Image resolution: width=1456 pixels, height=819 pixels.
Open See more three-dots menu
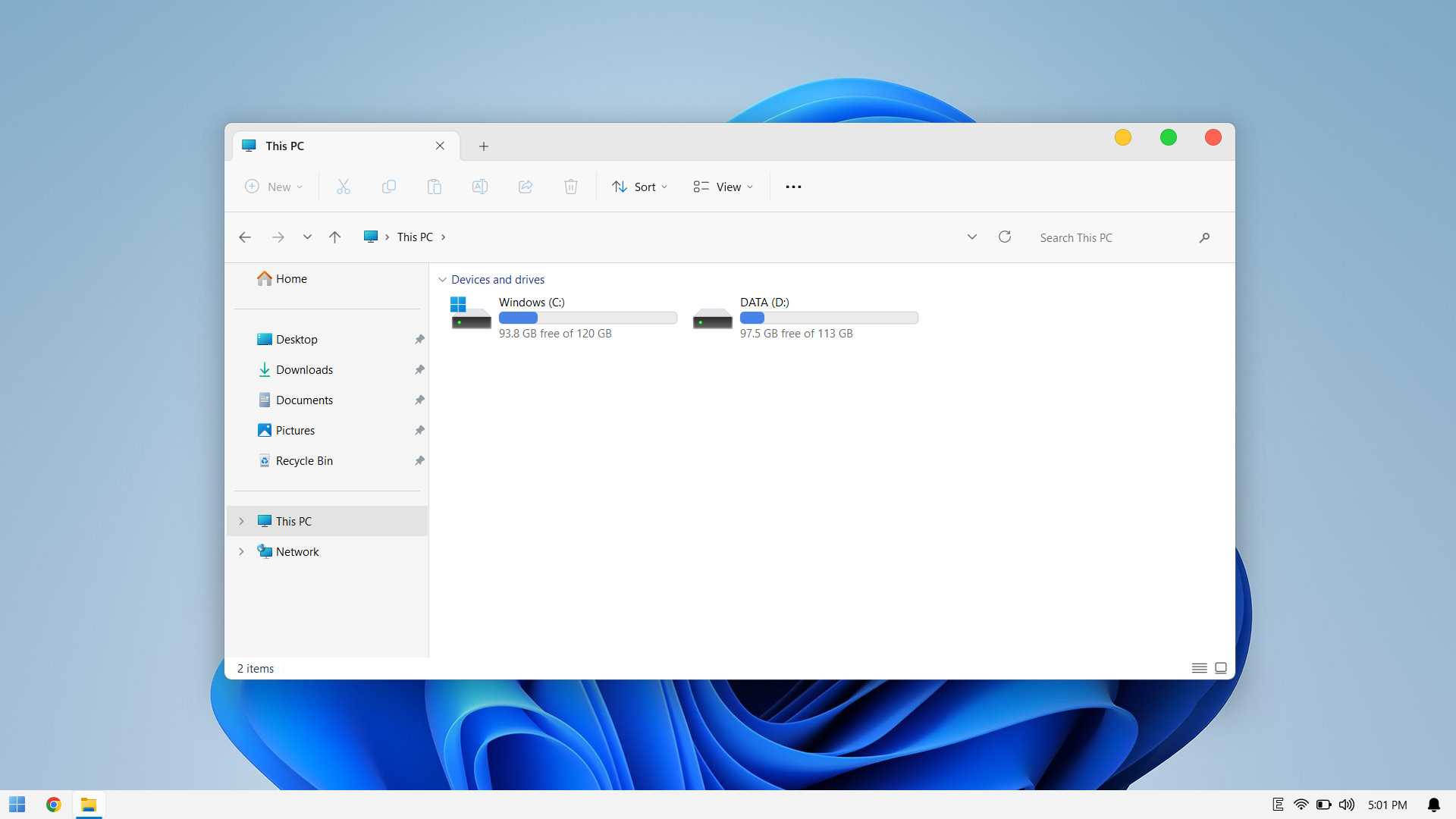(x=793, y=187)
